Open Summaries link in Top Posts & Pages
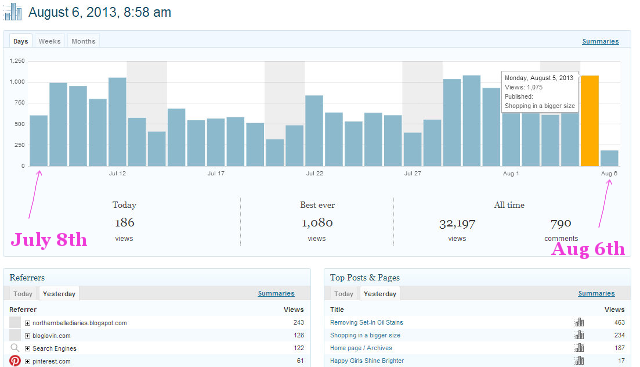This screenshot has height=367, width=640. point(596,293)
